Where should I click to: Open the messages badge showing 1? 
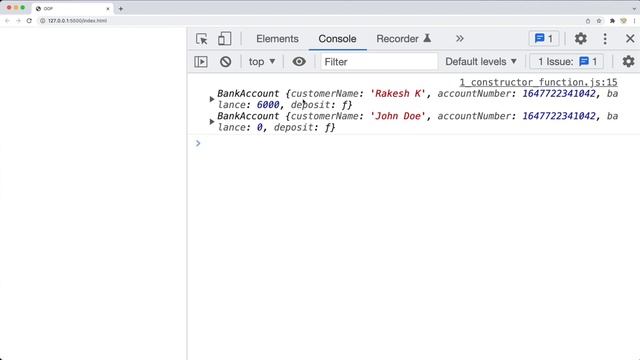[x=544, y=39]
